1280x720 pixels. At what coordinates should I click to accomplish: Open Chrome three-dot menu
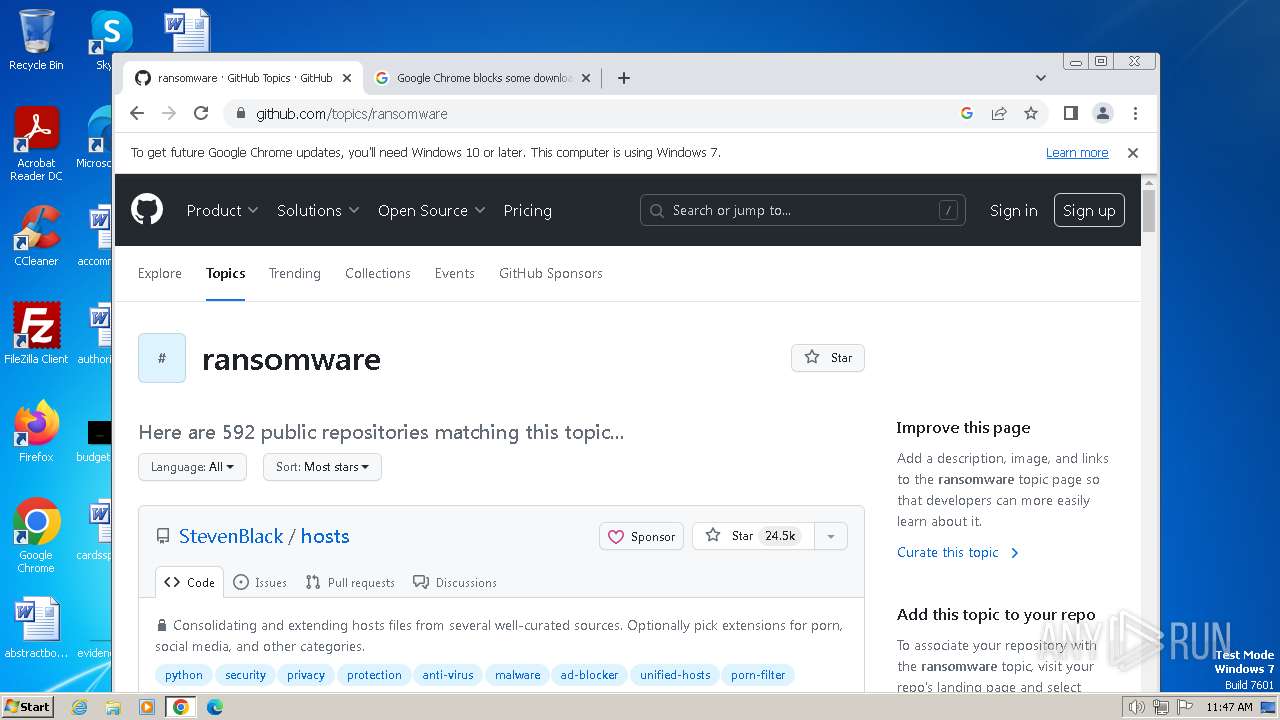[1135, 113]
